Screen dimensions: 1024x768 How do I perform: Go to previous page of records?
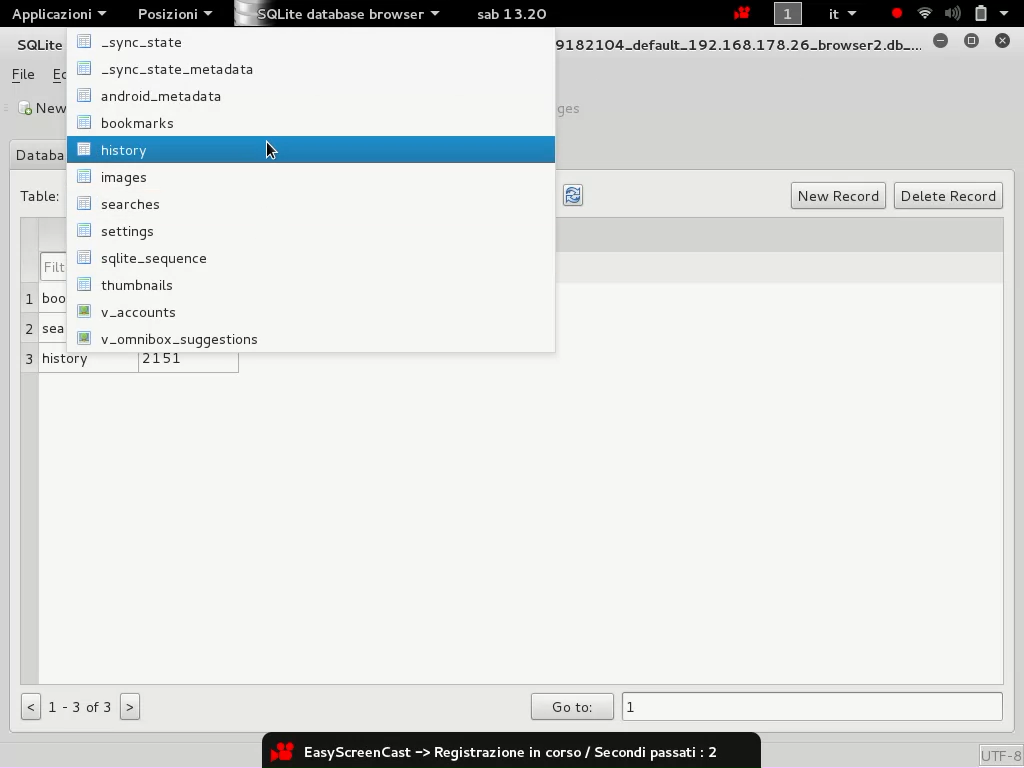tap(31, 707)
